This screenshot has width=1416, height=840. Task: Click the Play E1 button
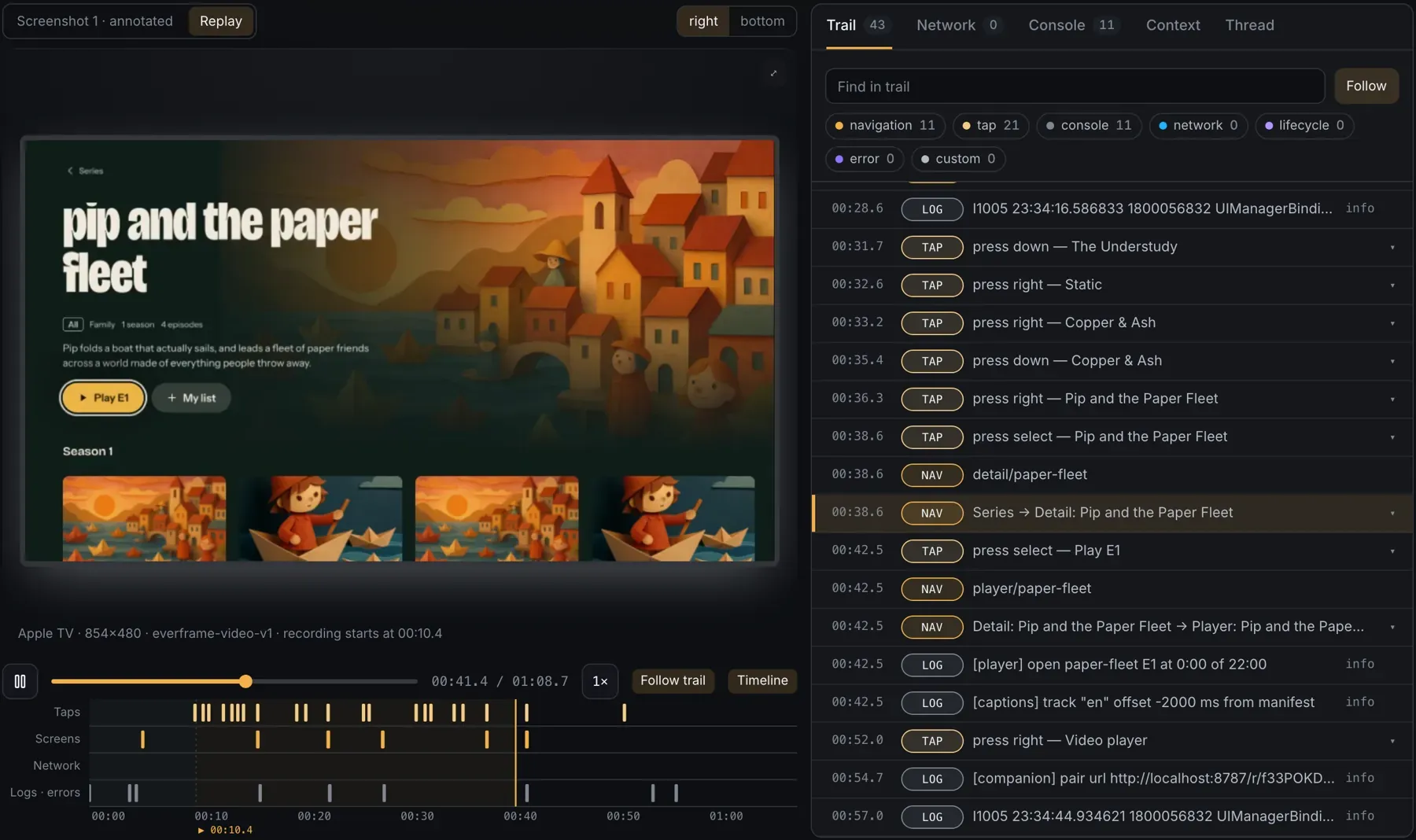(x=103, y=398)
